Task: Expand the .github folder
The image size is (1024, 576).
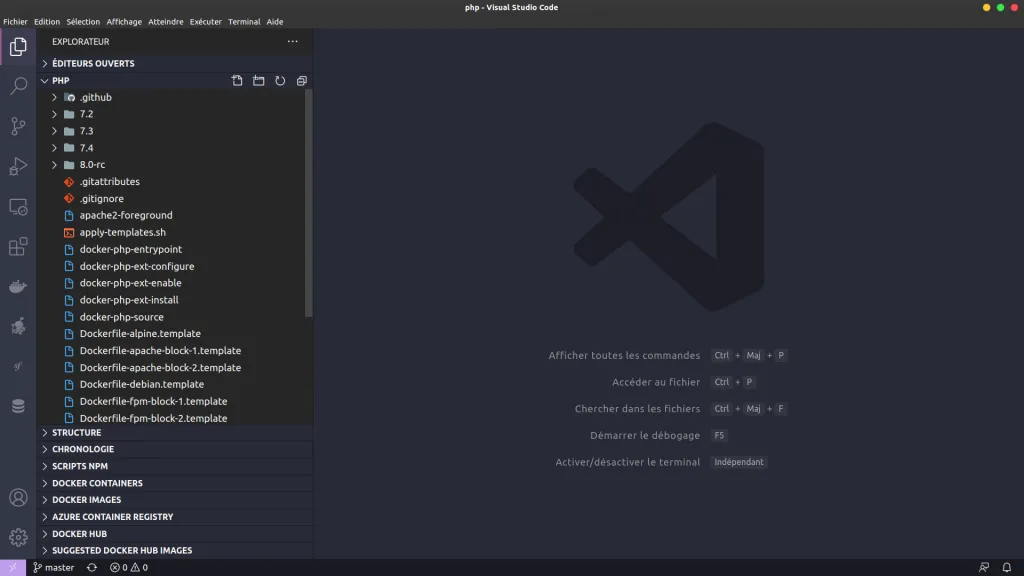Action: 95,97
